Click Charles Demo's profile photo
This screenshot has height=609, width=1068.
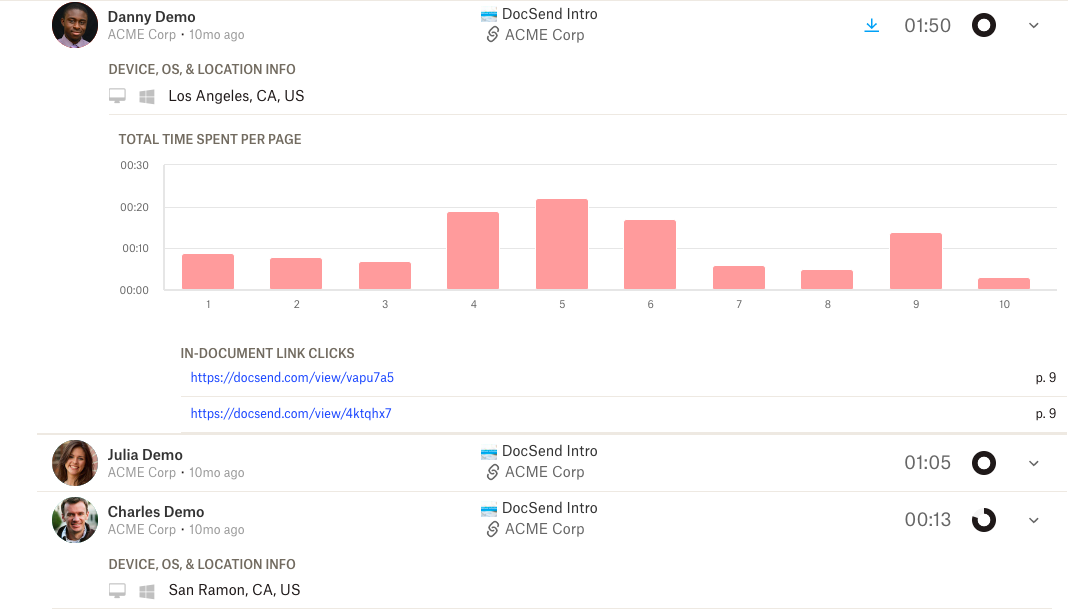point(75,520)
